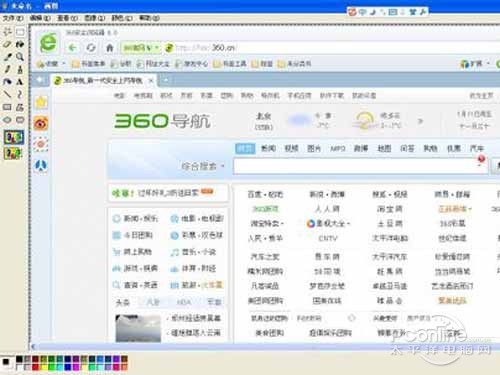The width and height of the screenshot is (500, 375).
Task: Pick the Airbrush spray tool
Action: [7, 82]
